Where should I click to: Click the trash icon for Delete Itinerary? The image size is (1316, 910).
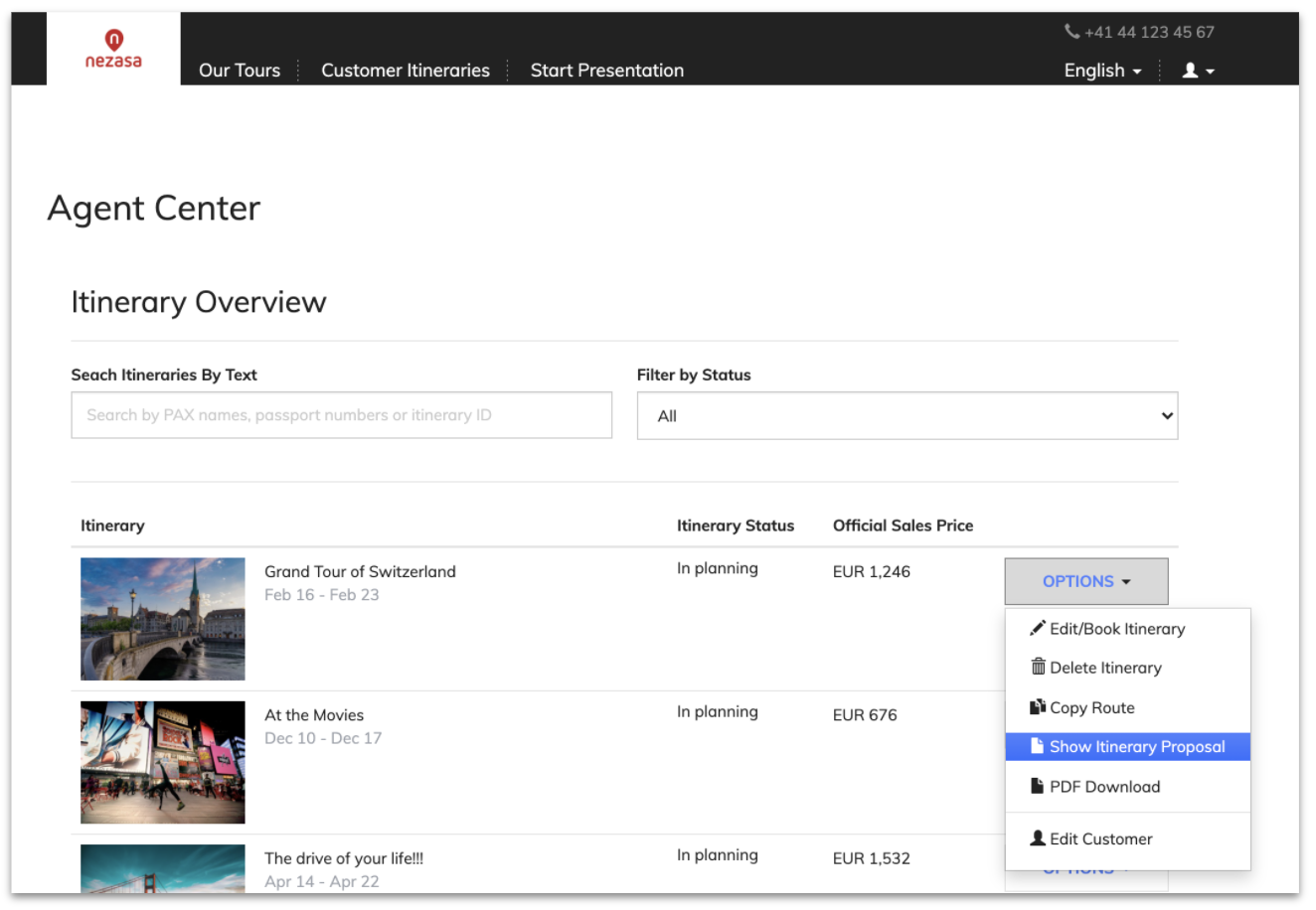[1038, 667]
